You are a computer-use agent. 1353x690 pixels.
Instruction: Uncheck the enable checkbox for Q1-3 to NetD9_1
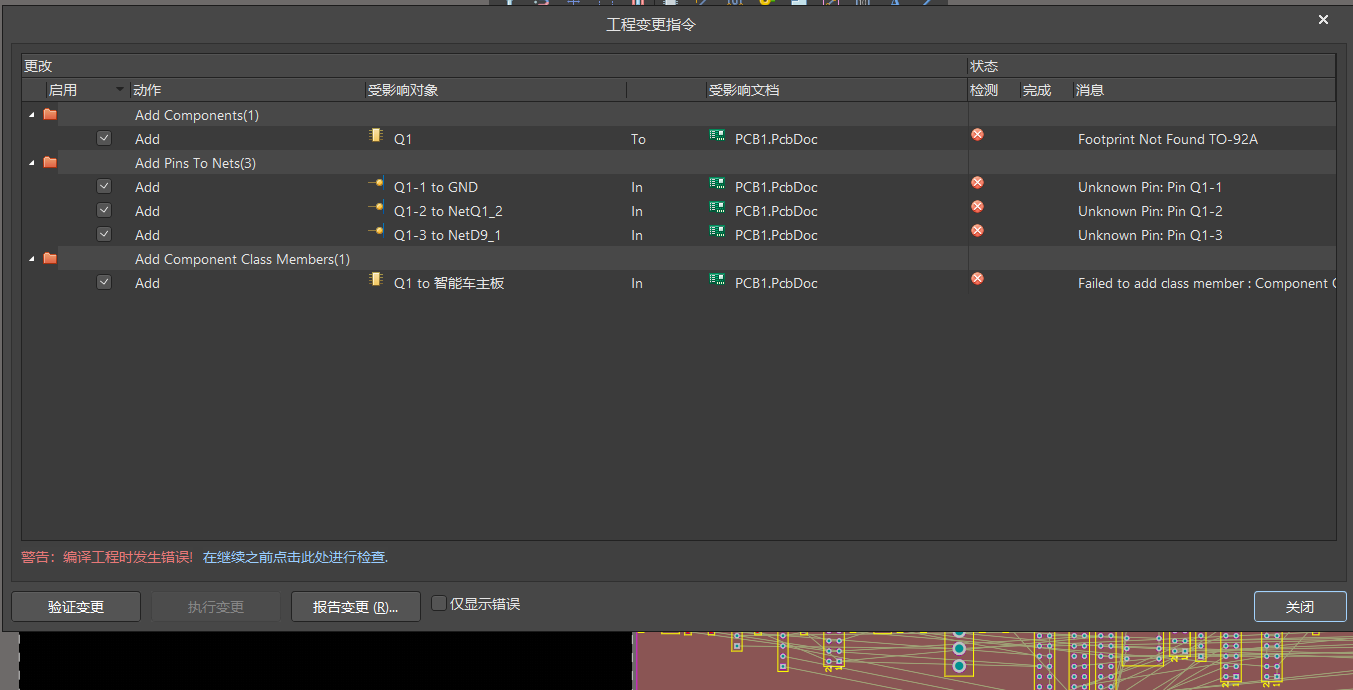104,234
